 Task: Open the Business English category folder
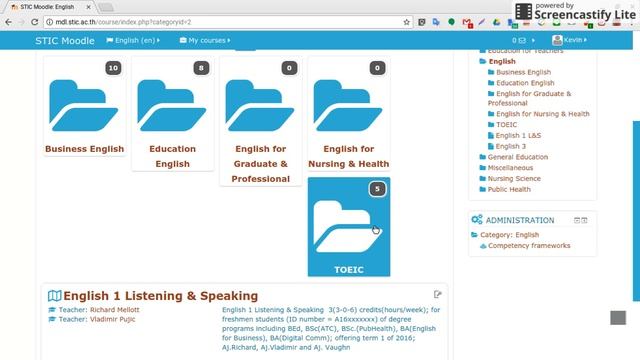84,105
